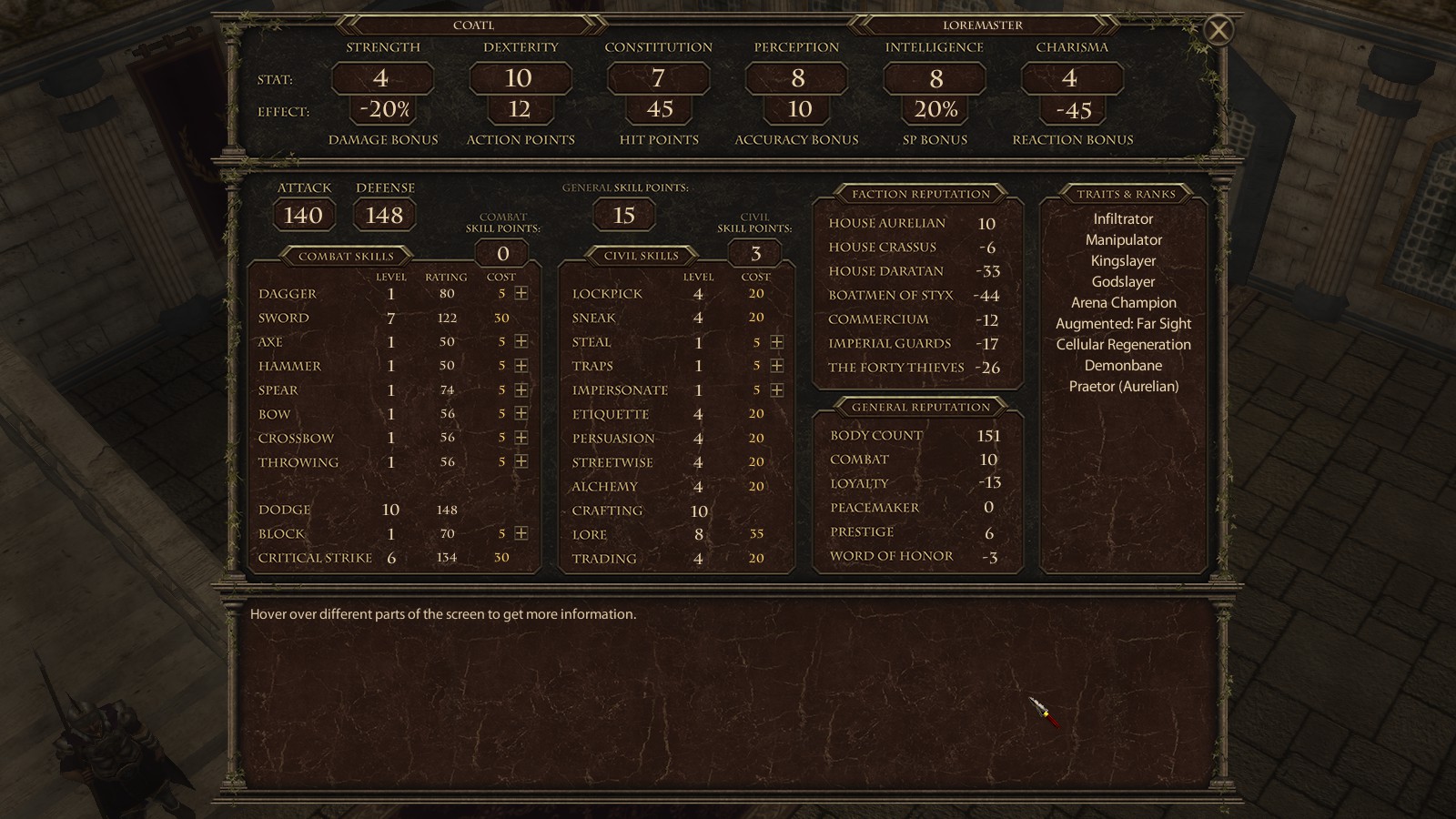Click the Body Count reputation entry
Image resolution: width=1456 pixels, height=819 pixels.
[x=915, y=436]
